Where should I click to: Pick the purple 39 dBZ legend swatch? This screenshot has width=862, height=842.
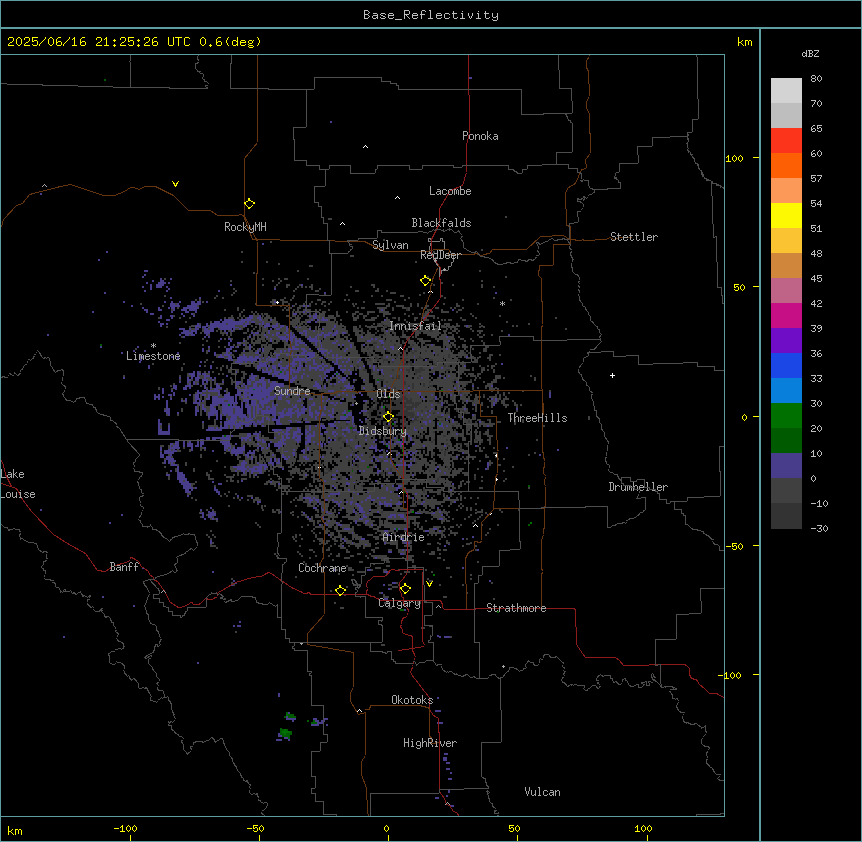(x=786, y=341)
